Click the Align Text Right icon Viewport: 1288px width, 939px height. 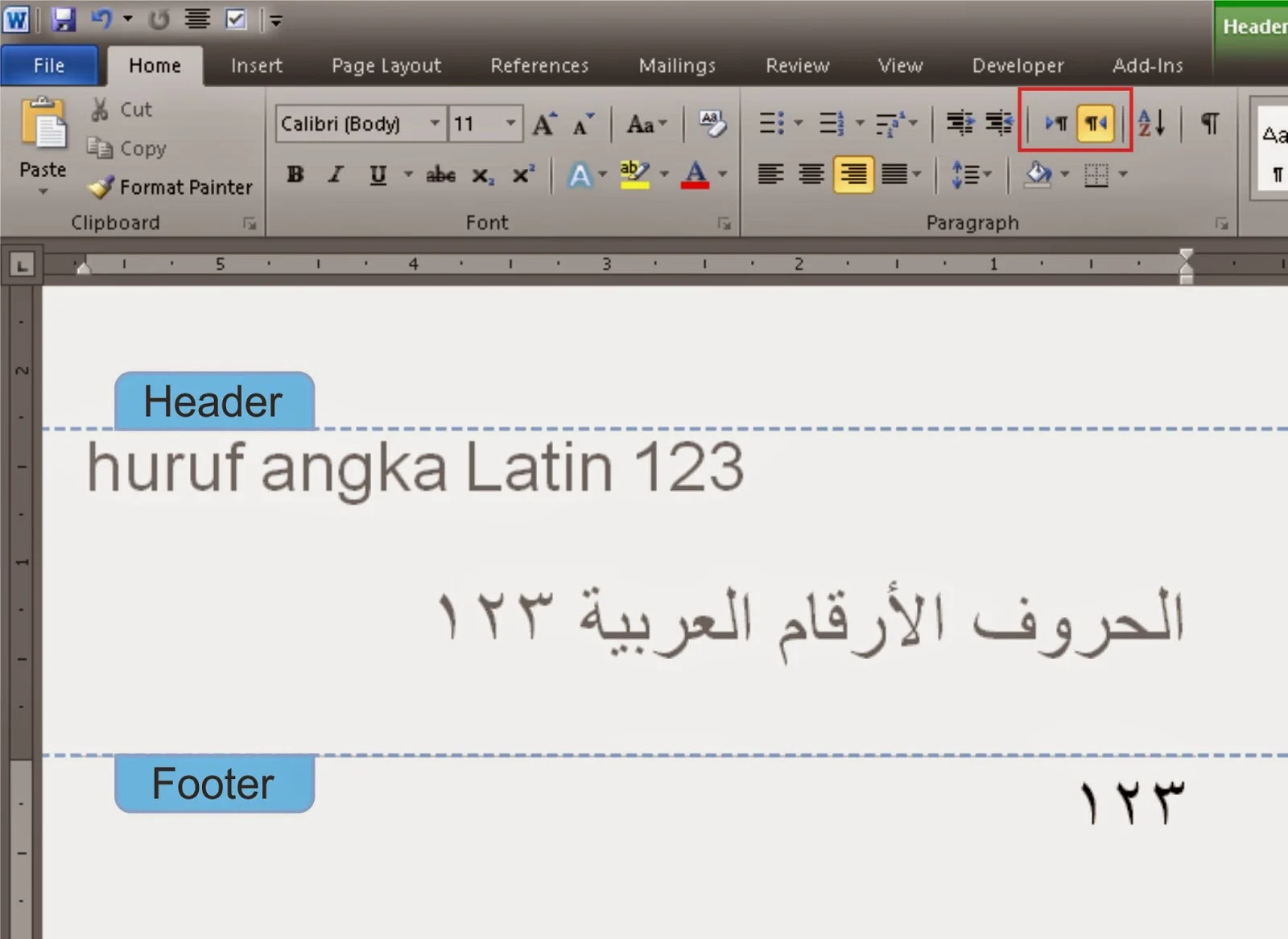pyautogui.click(x=853, y=174)
